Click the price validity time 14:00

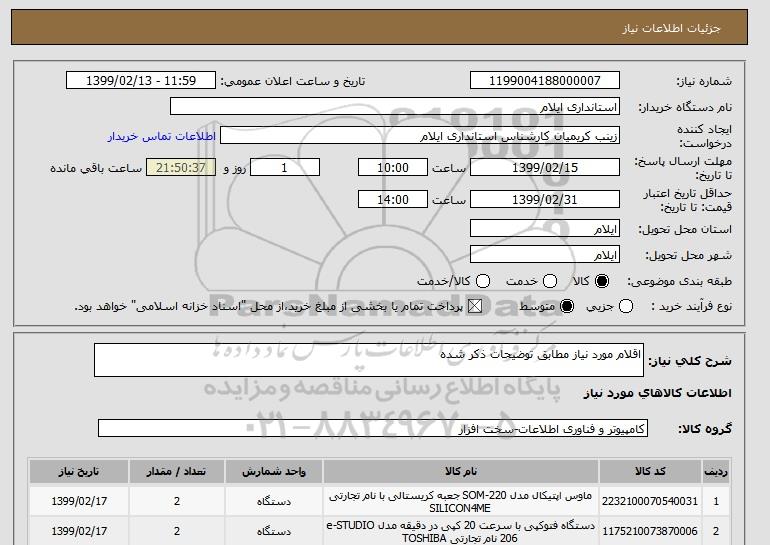coord(393,199)
